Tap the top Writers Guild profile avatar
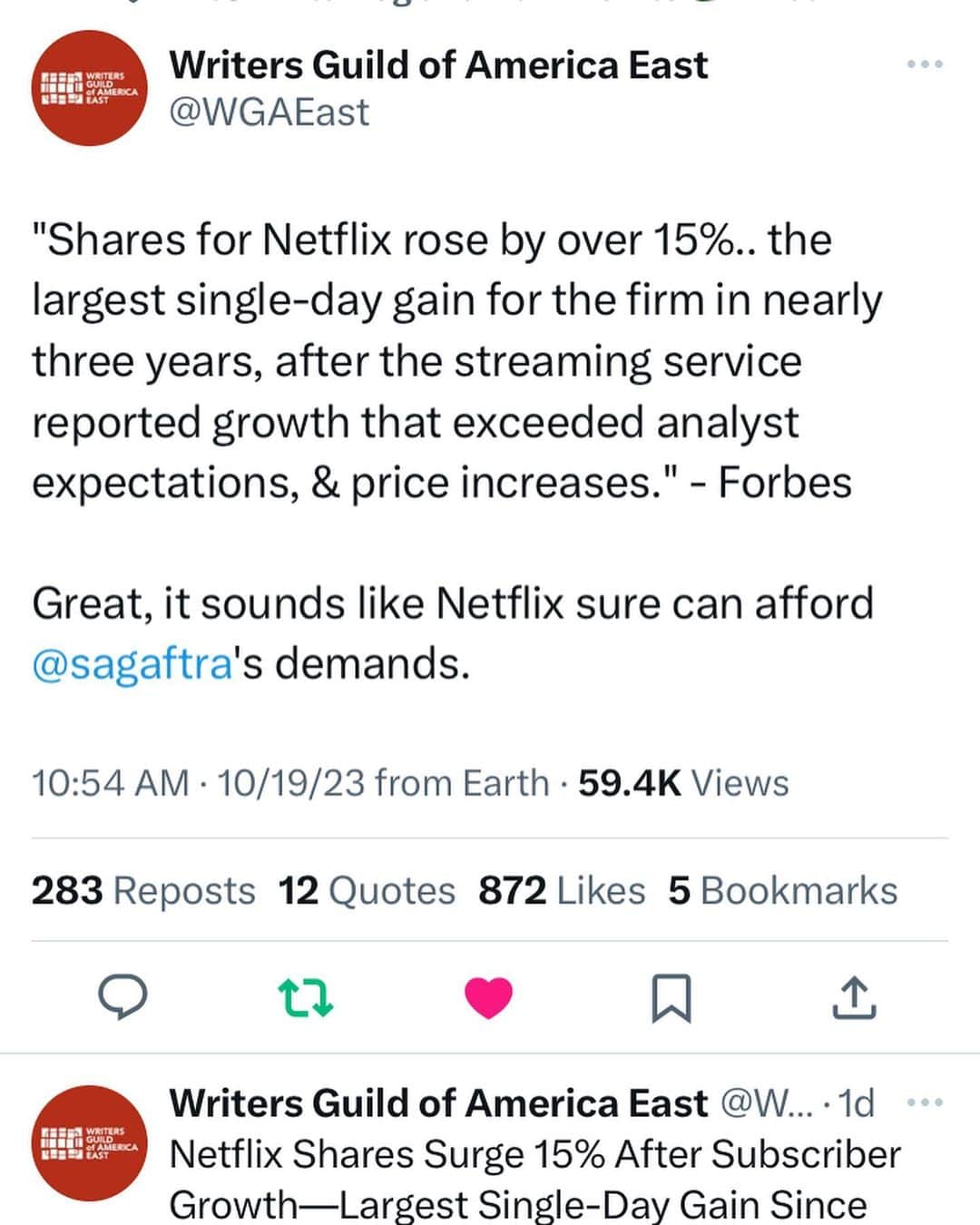This screenshot has height=1225, width=980. point(89,89)
